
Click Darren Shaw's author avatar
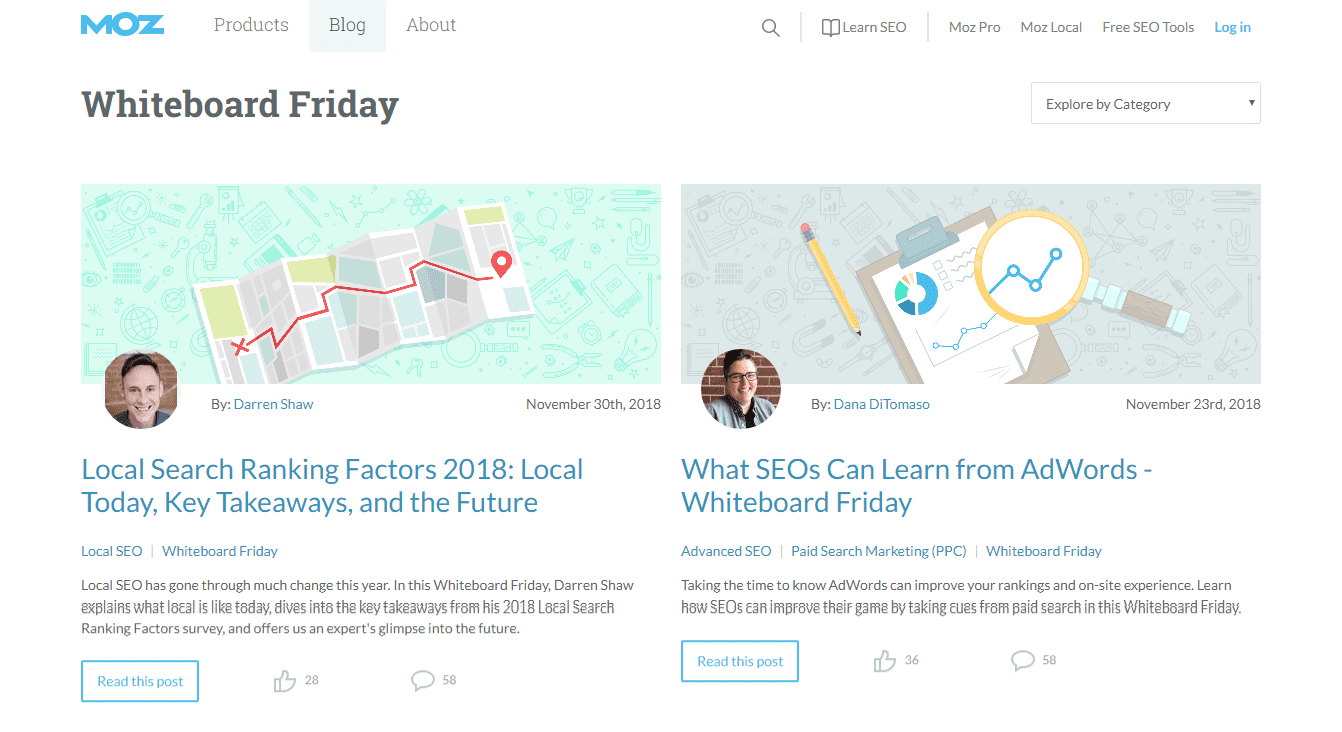point(141,390)
